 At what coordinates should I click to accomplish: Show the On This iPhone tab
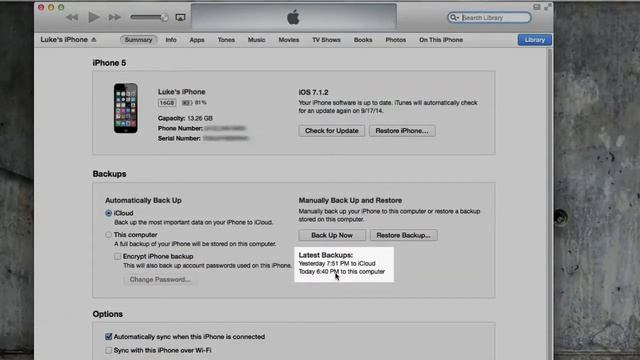coord(441,40)
